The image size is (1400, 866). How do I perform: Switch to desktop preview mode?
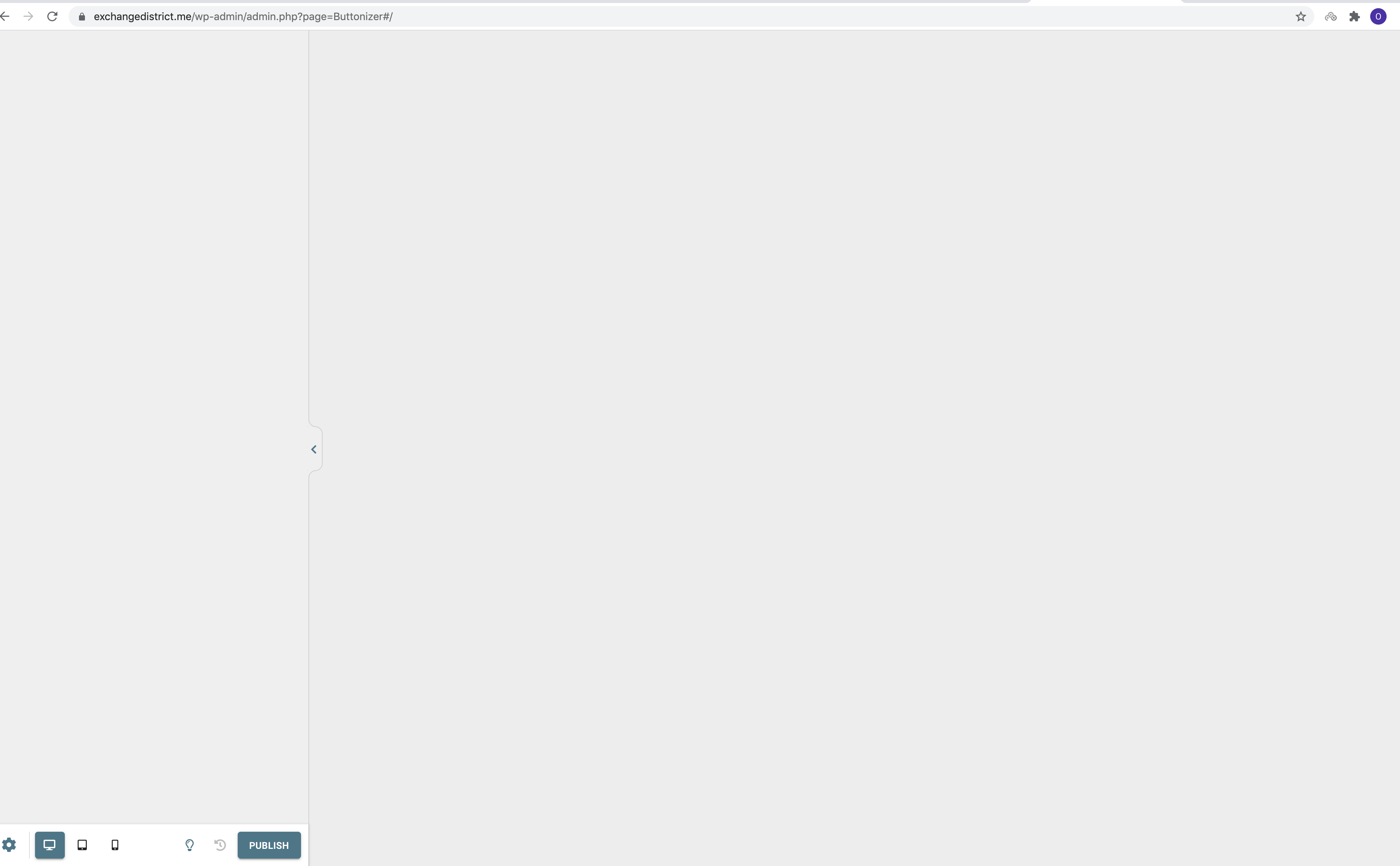[x=50, y=845]
